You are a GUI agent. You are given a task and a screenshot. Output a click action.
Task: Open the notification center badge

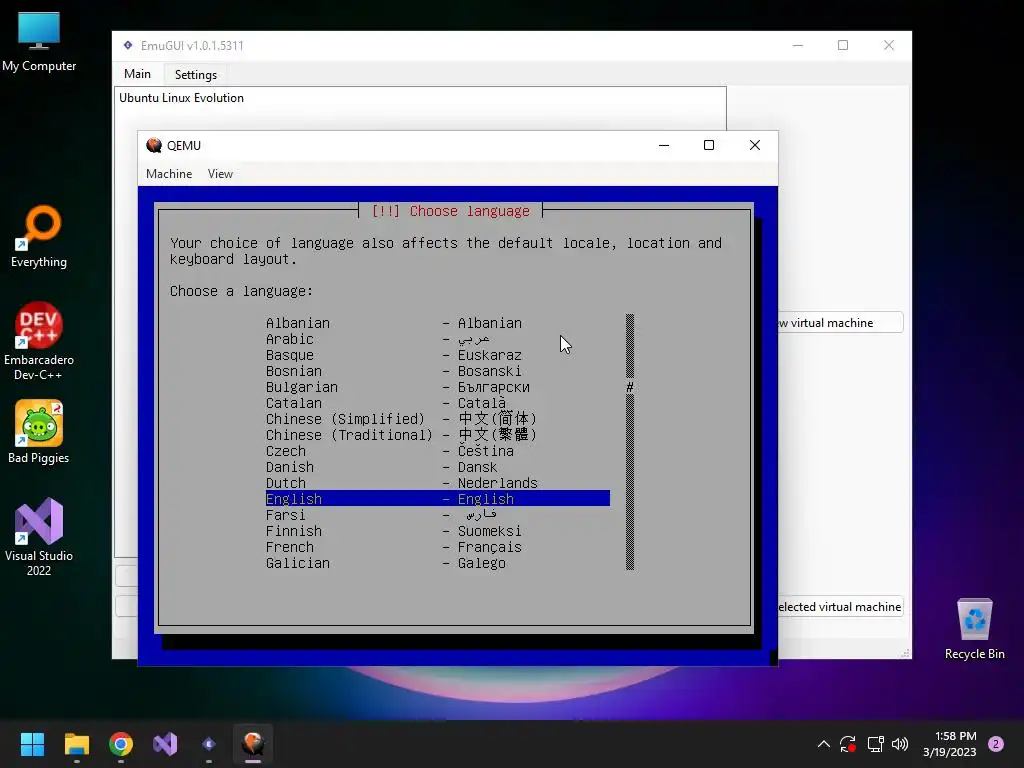(x=996, y=744)
